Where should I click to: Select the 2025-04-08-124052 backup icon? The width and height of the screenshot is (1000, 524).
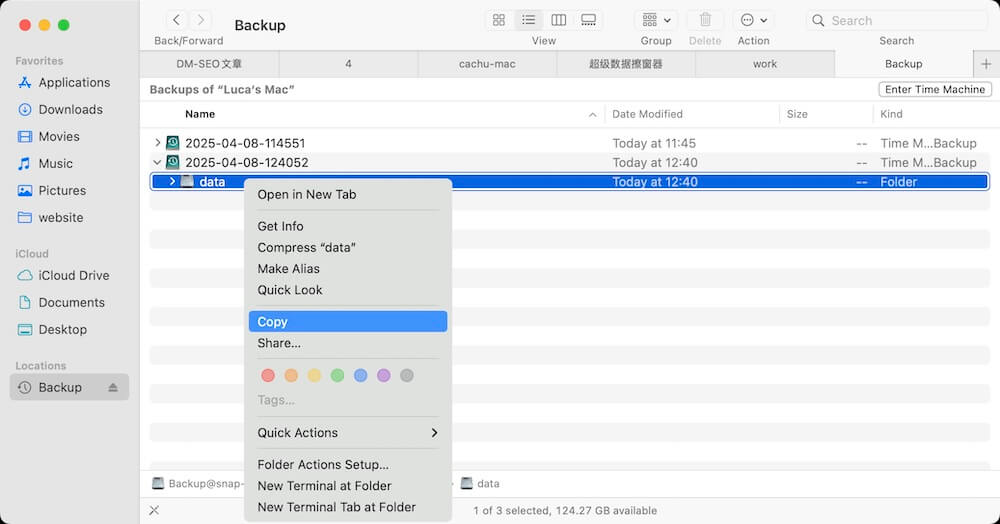(x=173, y=162)
